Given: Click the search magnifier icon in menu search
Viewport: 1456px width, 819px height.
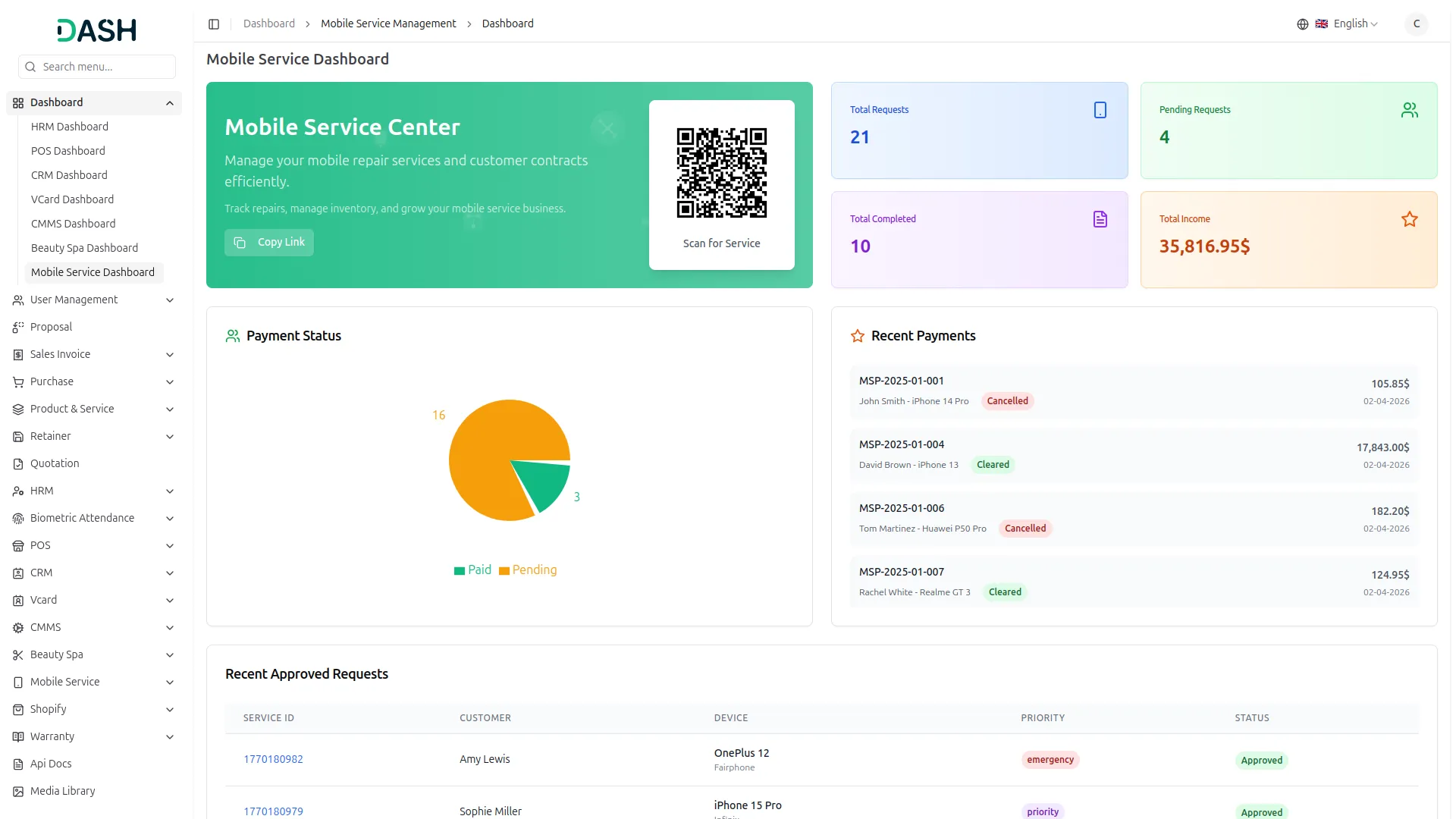Looking at the screenshot, I should [x=30, y=67].
